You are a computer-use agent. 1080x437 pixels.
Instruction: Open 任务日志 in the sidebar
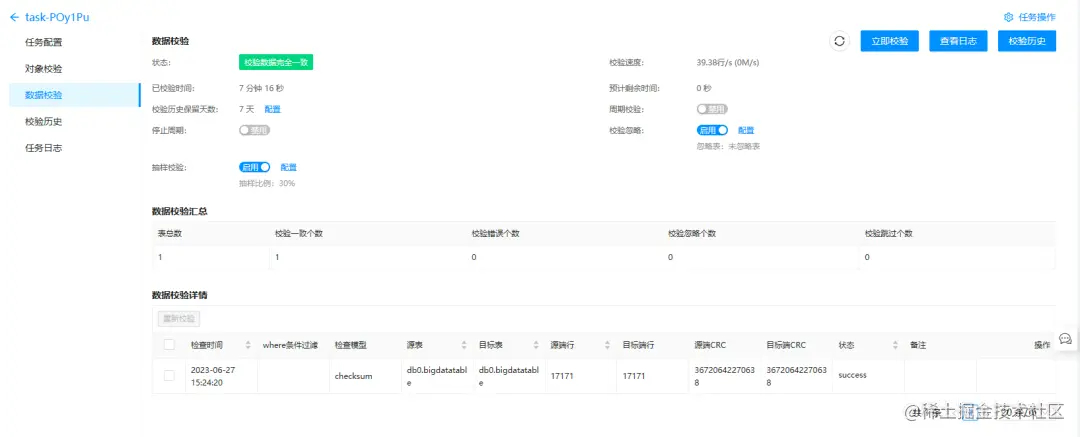point(43,148)
